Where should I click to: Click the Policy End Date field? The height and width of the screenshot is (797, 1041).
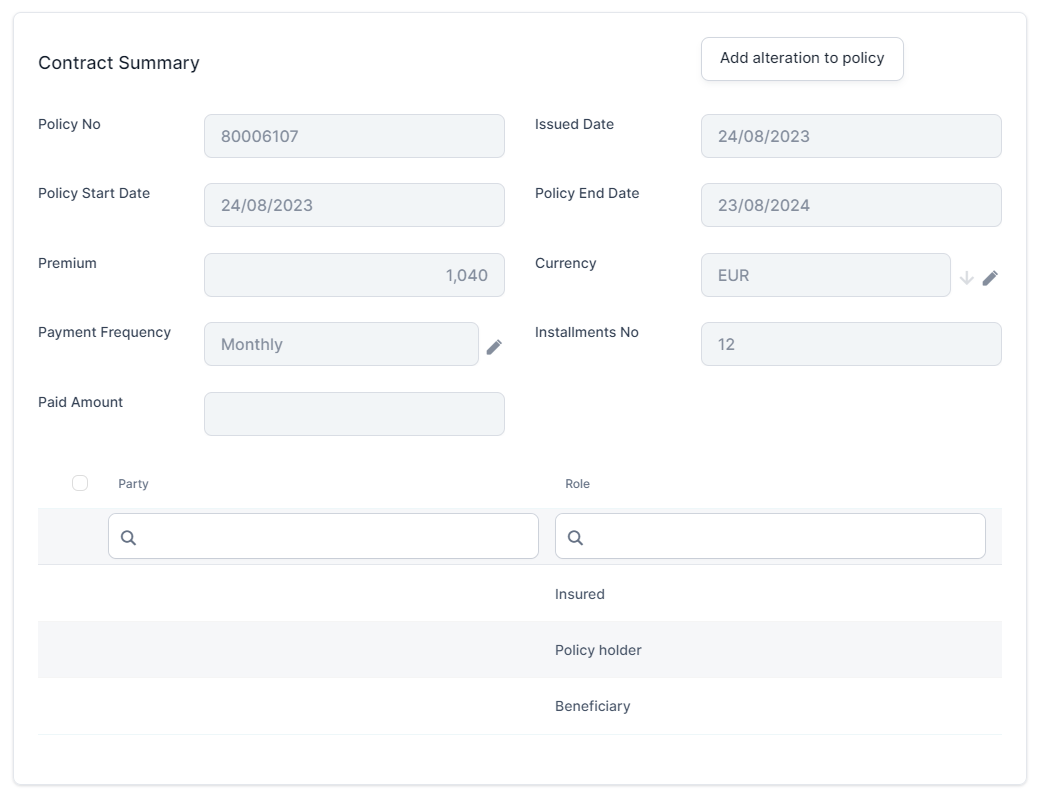(850, 205)
